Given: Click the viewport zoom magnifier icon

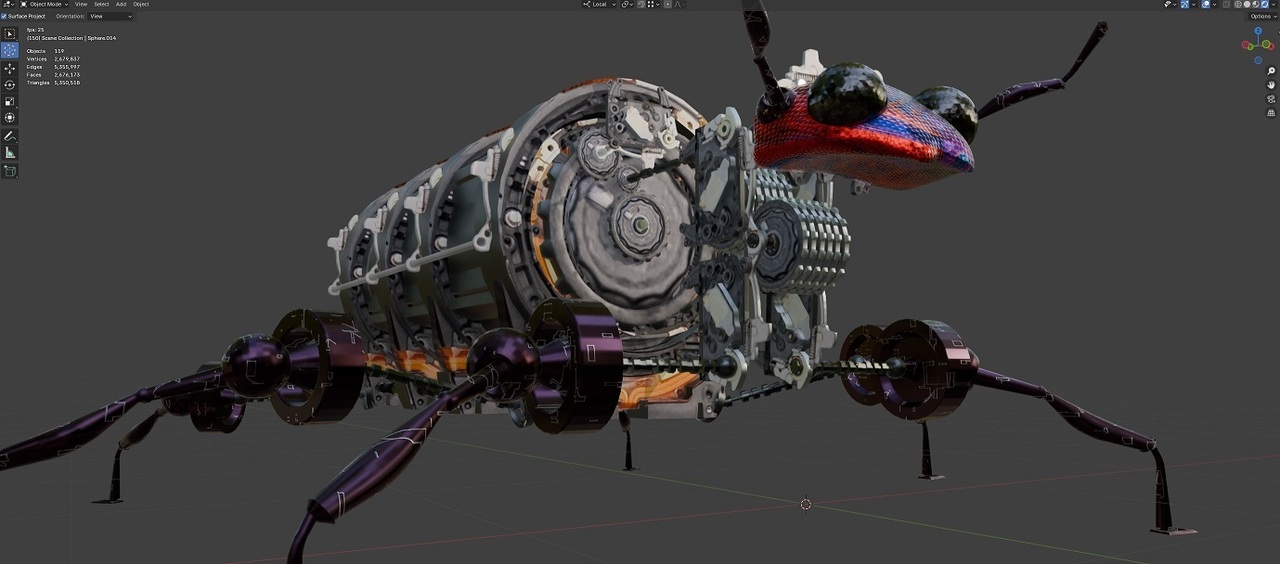Looking at the screenshot, I should coord(1271,71).
